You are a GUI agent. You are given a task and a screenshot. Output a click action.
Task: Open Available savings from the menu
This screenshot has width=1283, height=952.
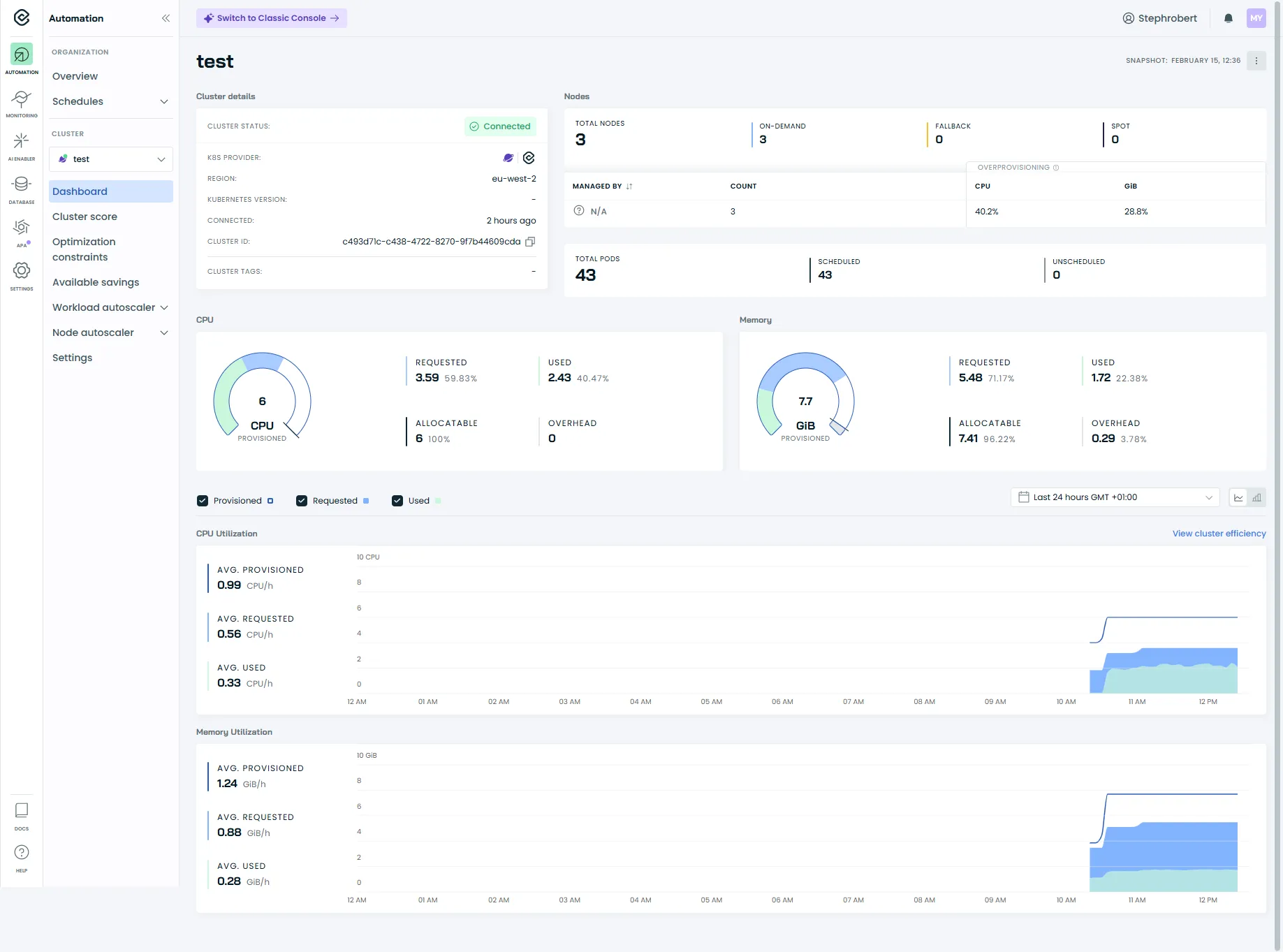pyautogui.click(x=96, y=282)
